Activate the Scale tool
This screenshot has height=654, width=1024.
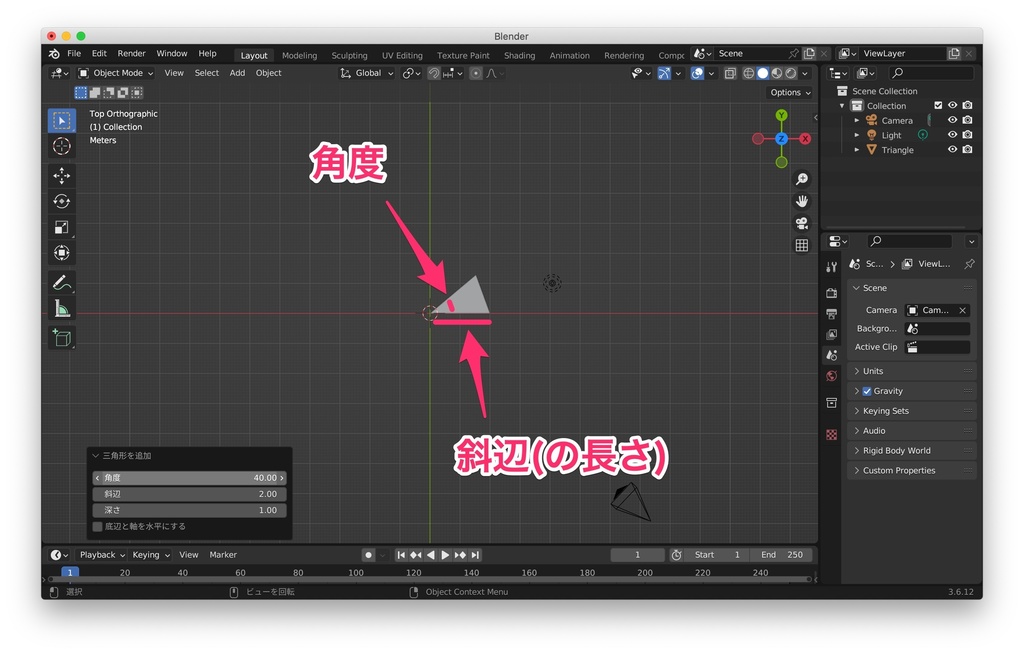click(62, 226)
